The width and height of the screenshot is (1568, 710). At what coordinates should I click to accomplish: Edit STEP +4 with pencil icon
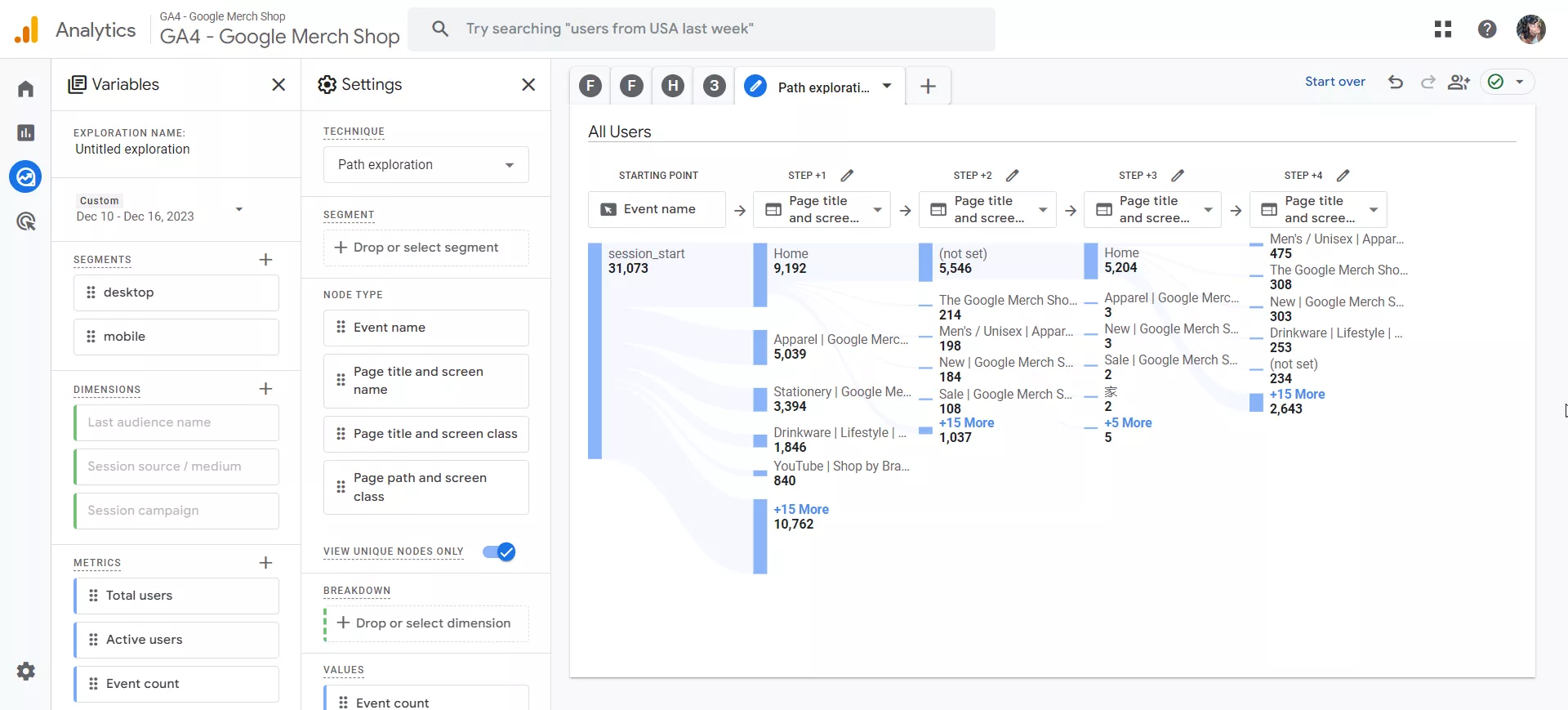tap(1343, 176)
